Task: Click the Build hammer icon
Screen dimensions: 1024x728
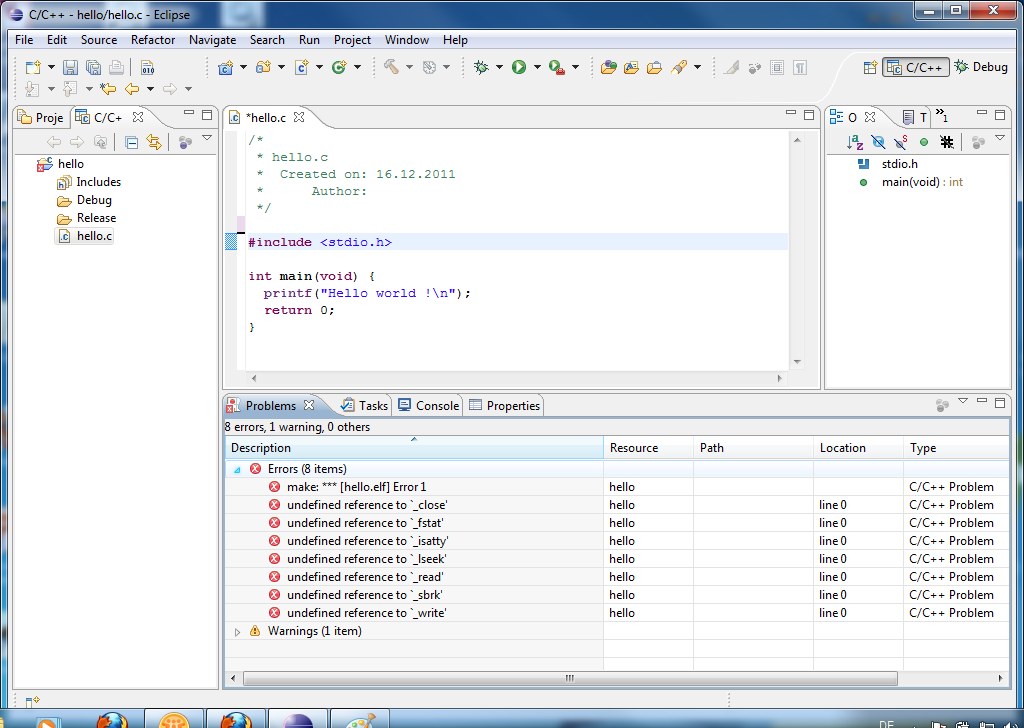Action: [391, 68]
